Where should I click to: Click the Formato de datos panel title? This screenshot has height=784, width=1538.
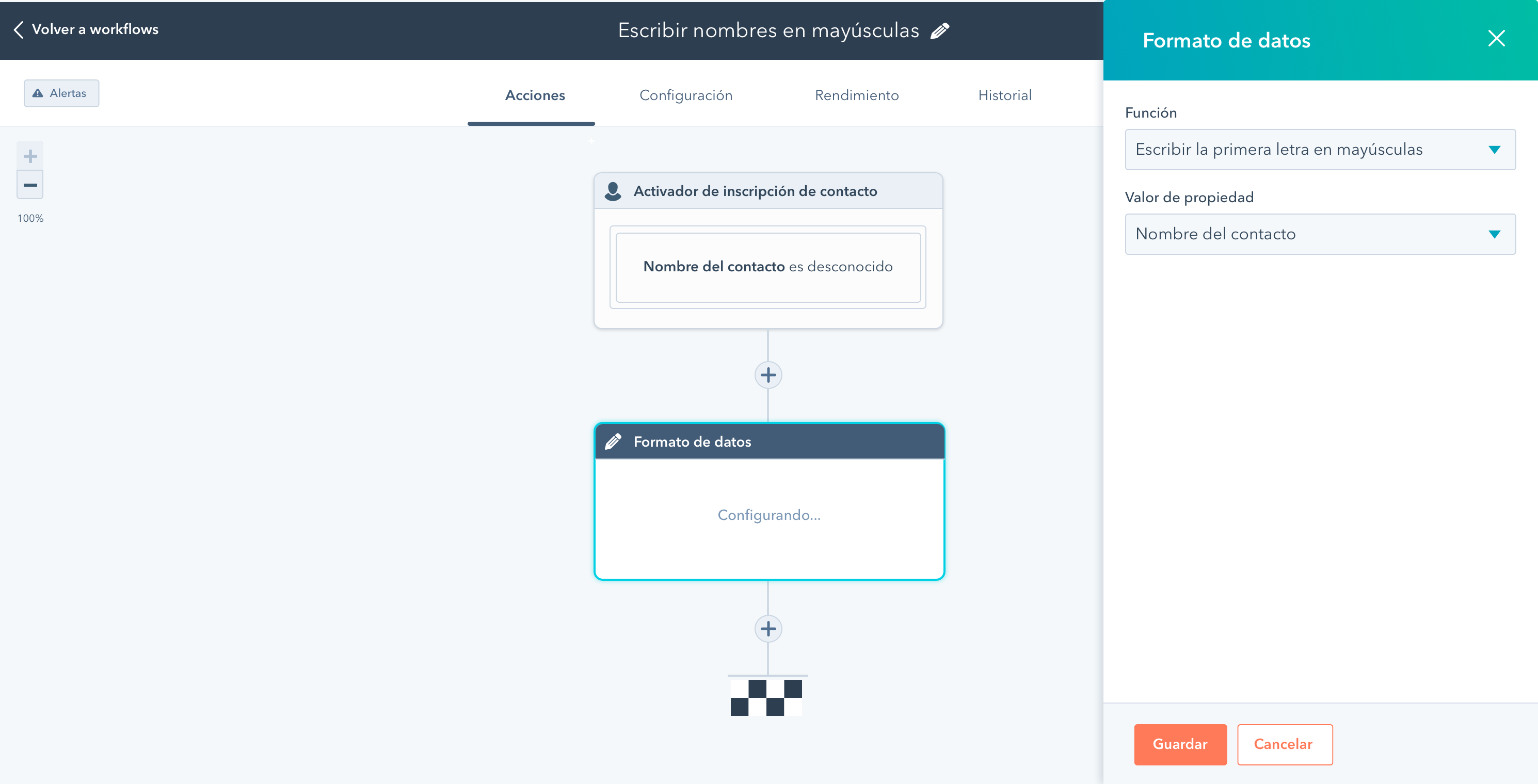pos(1226,41)
